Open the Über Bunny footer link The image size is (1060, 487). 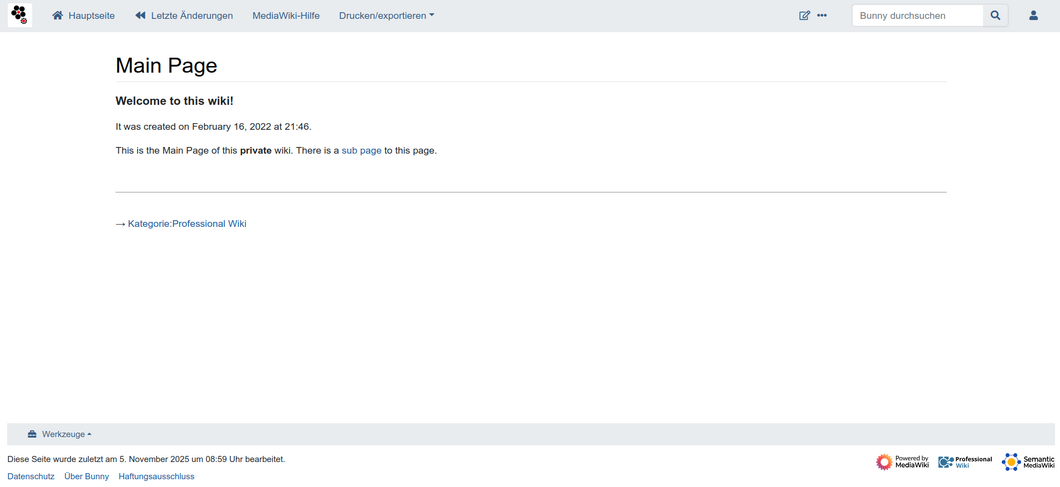coord(86,477)
